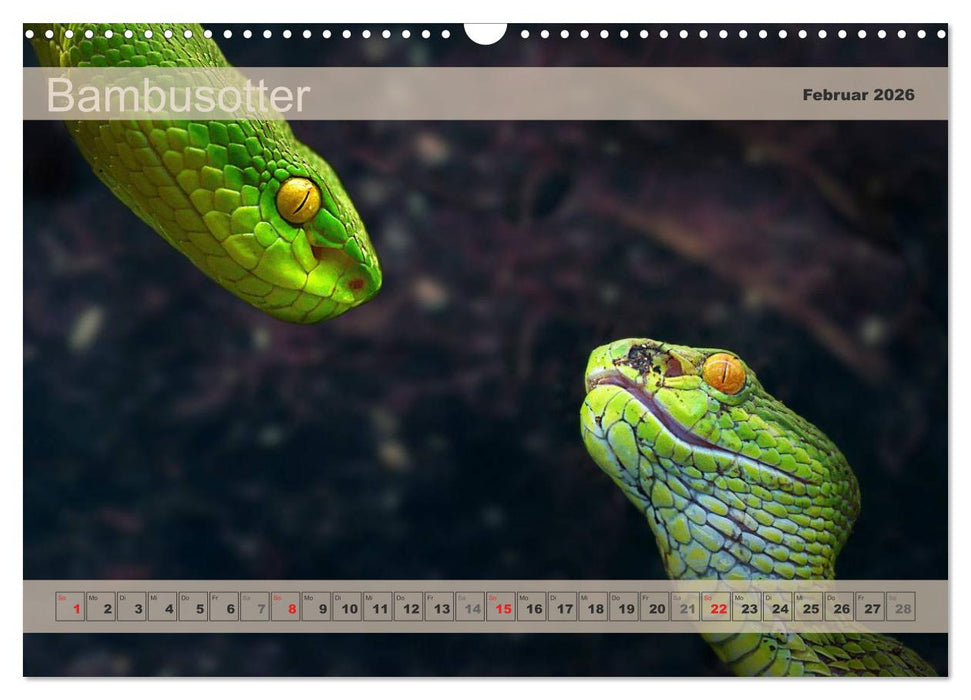The height and width of the screenshot is (700, 971).
Task: Click the Februar 2026 month label
Action: 858,95
